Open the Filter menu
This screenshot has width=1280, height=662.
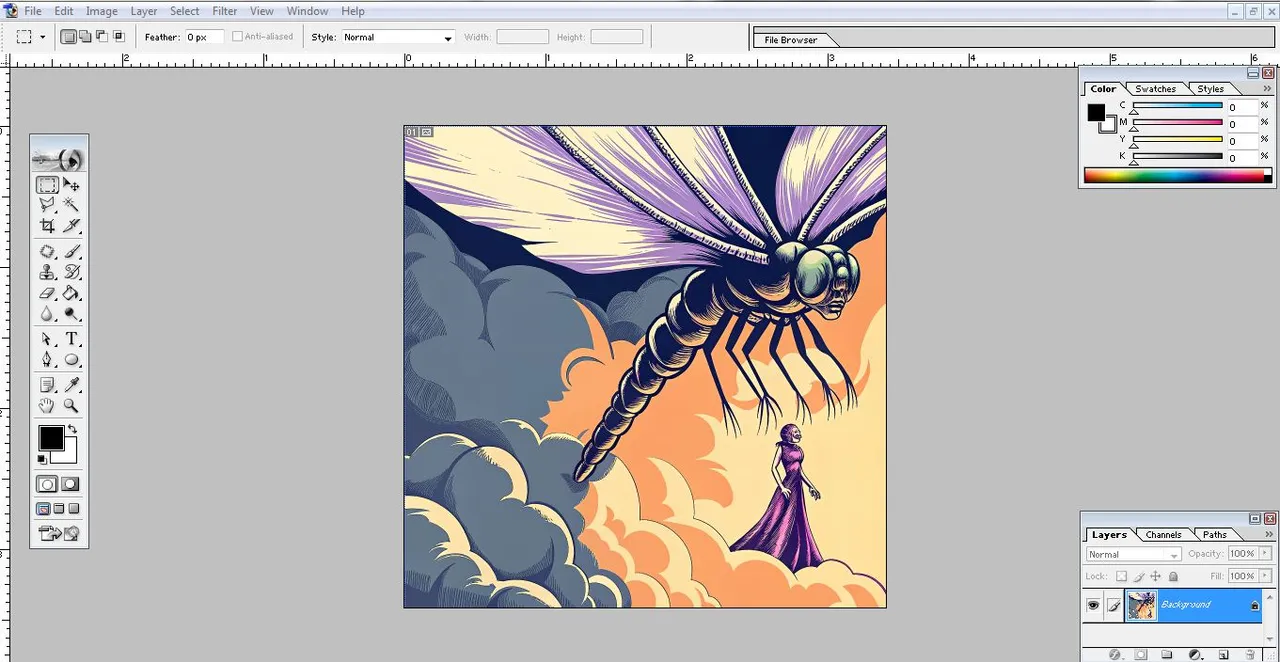(x=225, y=11)
